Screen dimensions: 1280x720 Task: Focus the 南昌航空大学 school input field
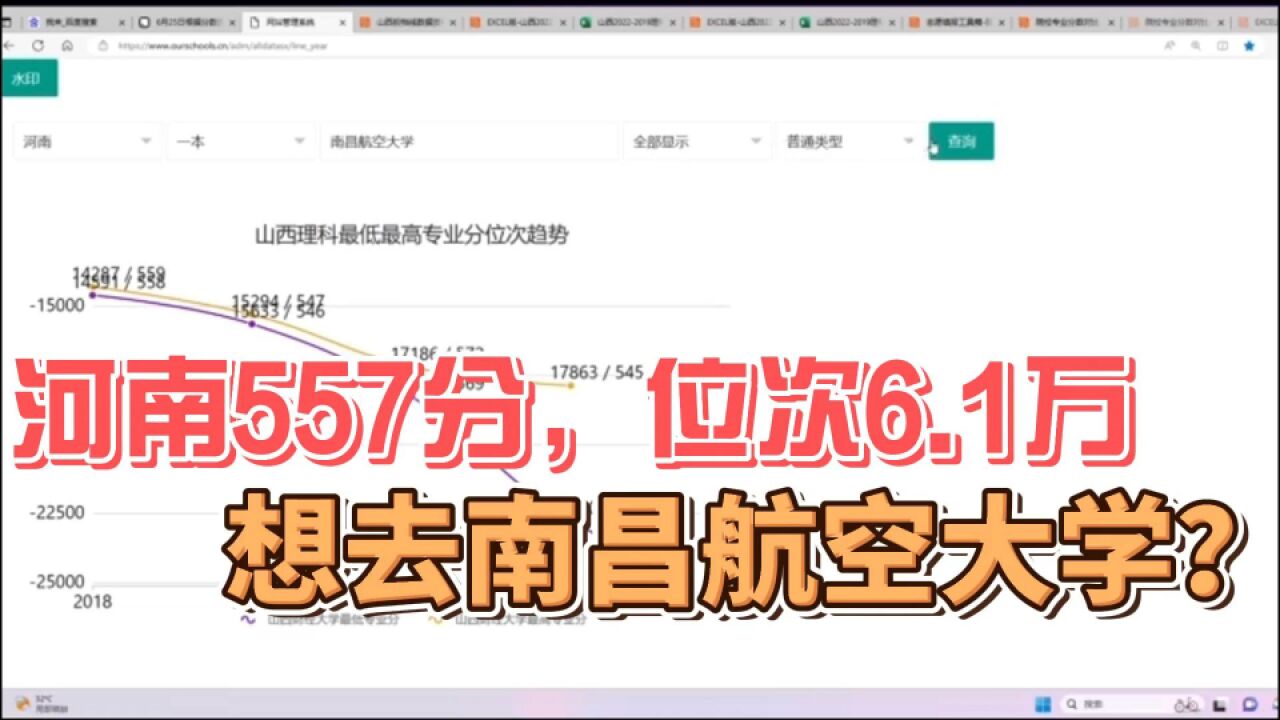click(x=469, y=141)
